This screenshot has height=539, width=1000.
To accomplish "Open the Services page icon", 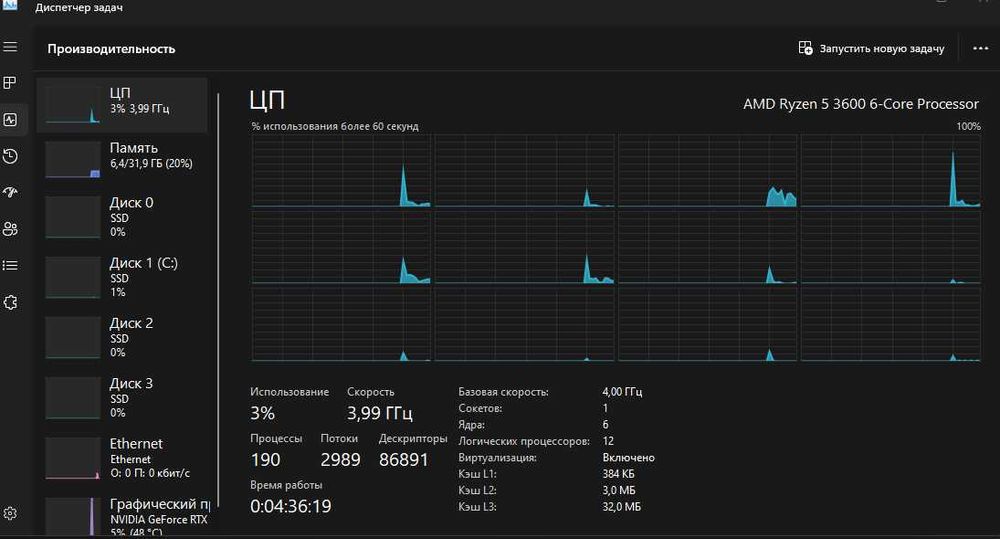I will pos(10,302).
